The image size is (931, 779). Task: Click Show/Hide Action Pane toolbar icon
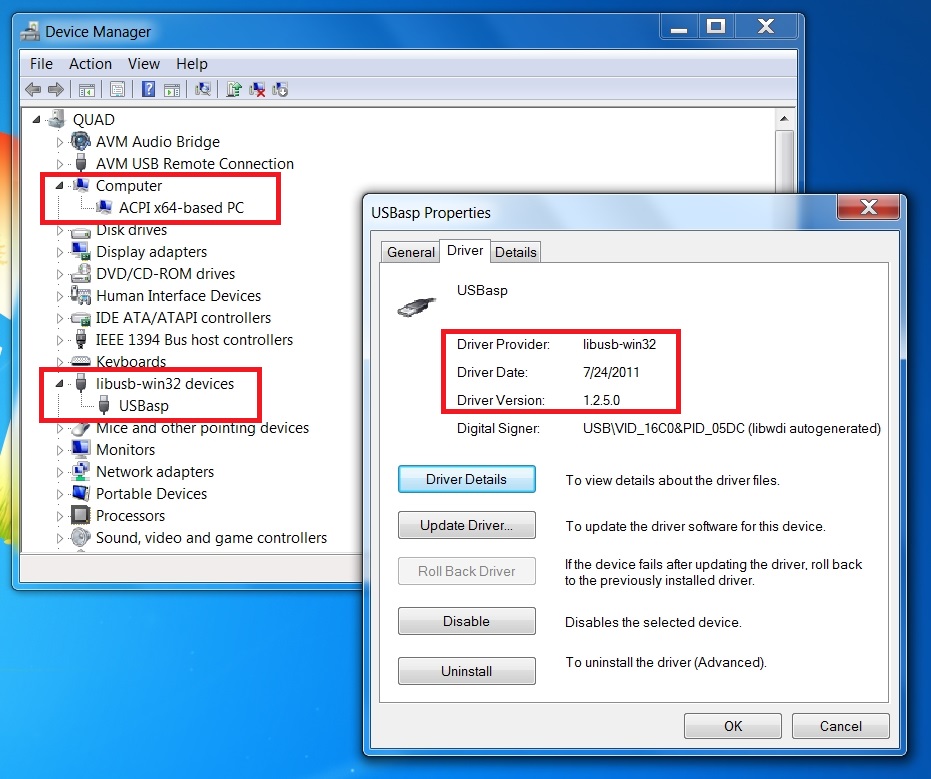pos(172,90)
